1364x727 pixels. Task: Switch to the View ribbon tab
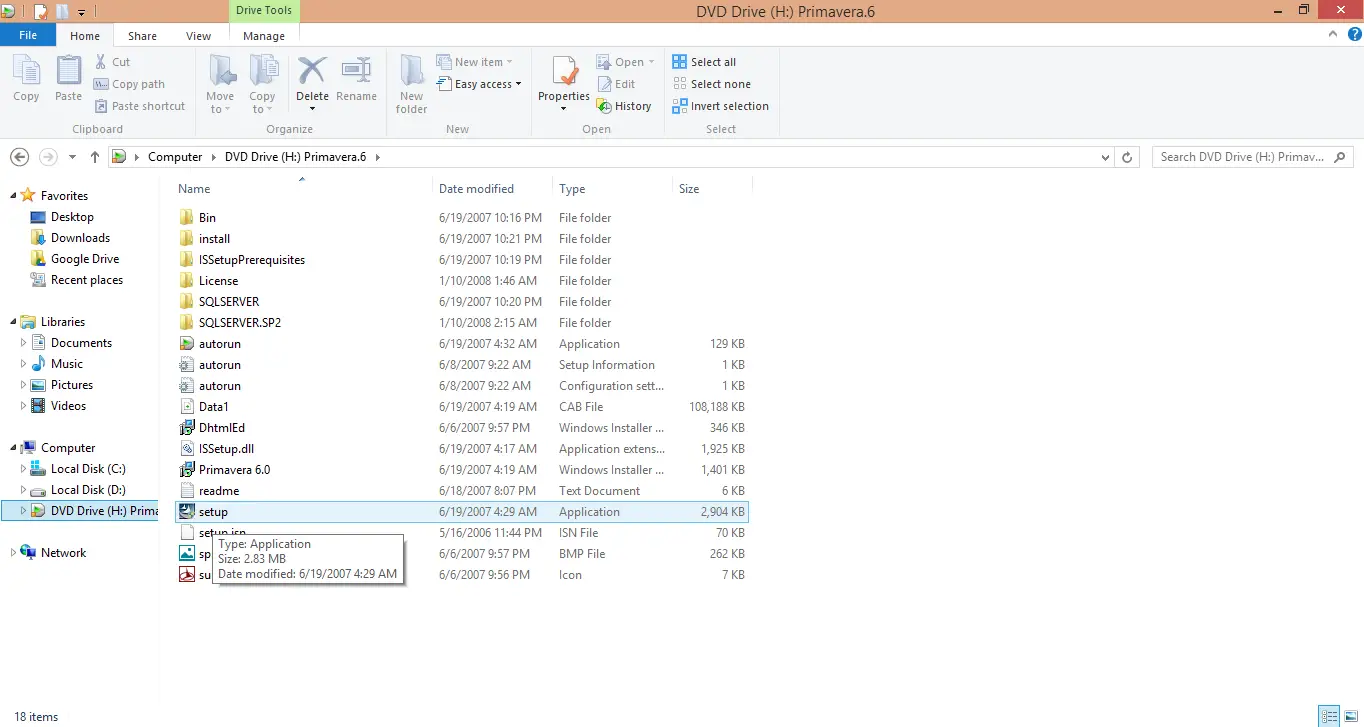pos(198,34)
